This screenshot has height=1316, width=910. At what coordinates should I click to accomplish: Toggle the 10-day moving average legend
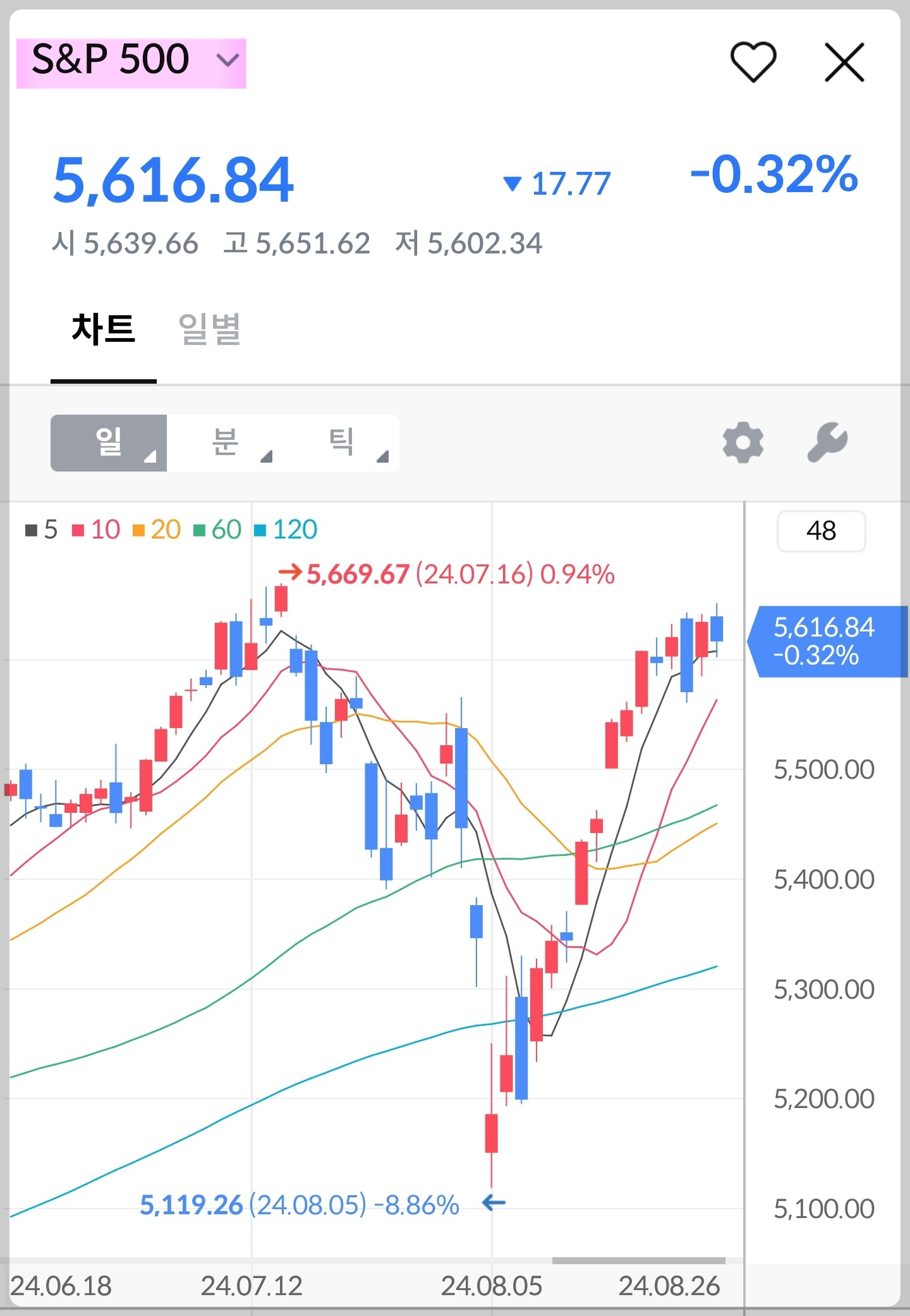tap(96, 529)
